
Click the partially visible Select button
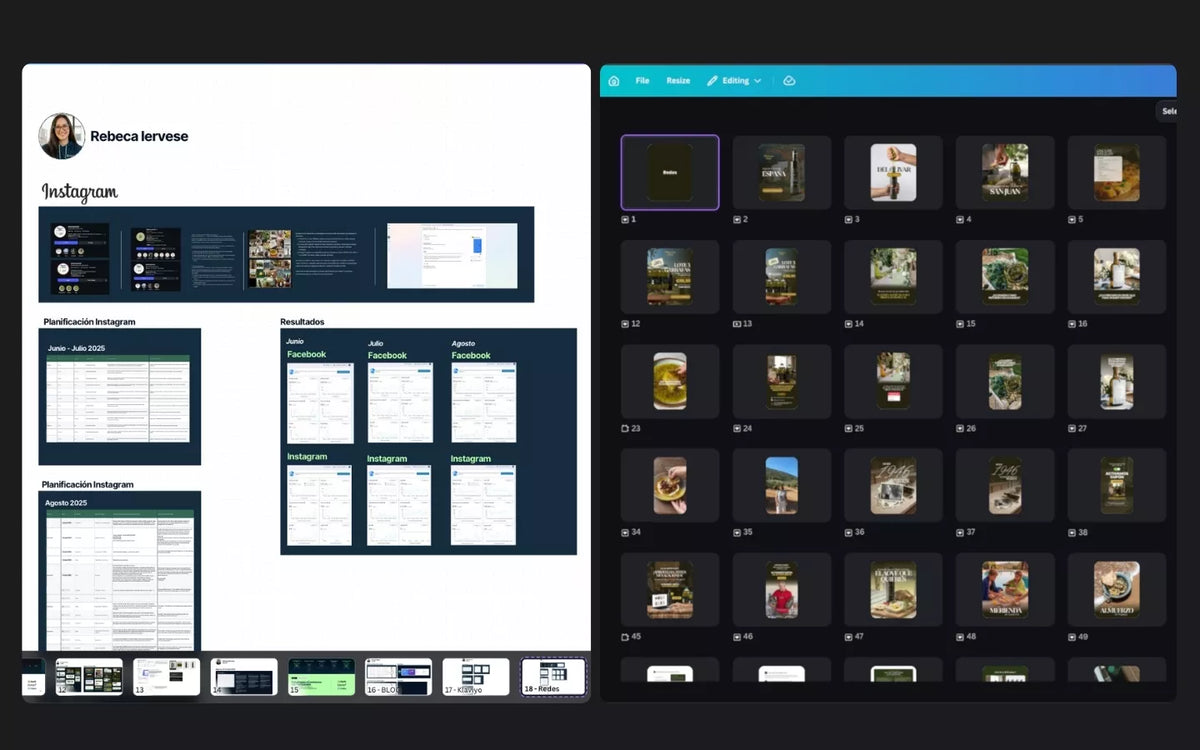coord(1167,111)
